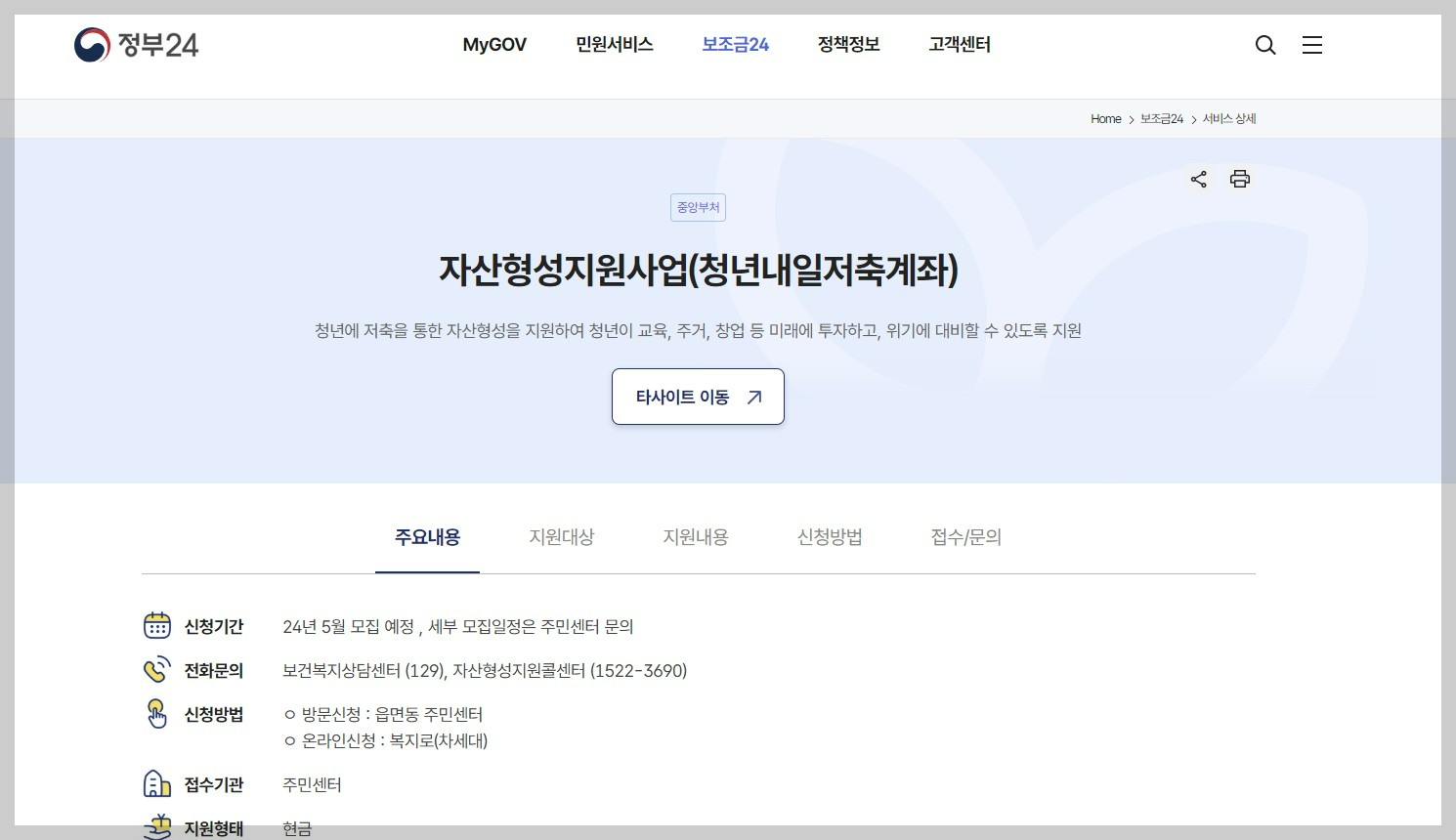Click the text 방문신청 : 읍면동 주민센터
1456x840 pixels.
click(392, 715)
